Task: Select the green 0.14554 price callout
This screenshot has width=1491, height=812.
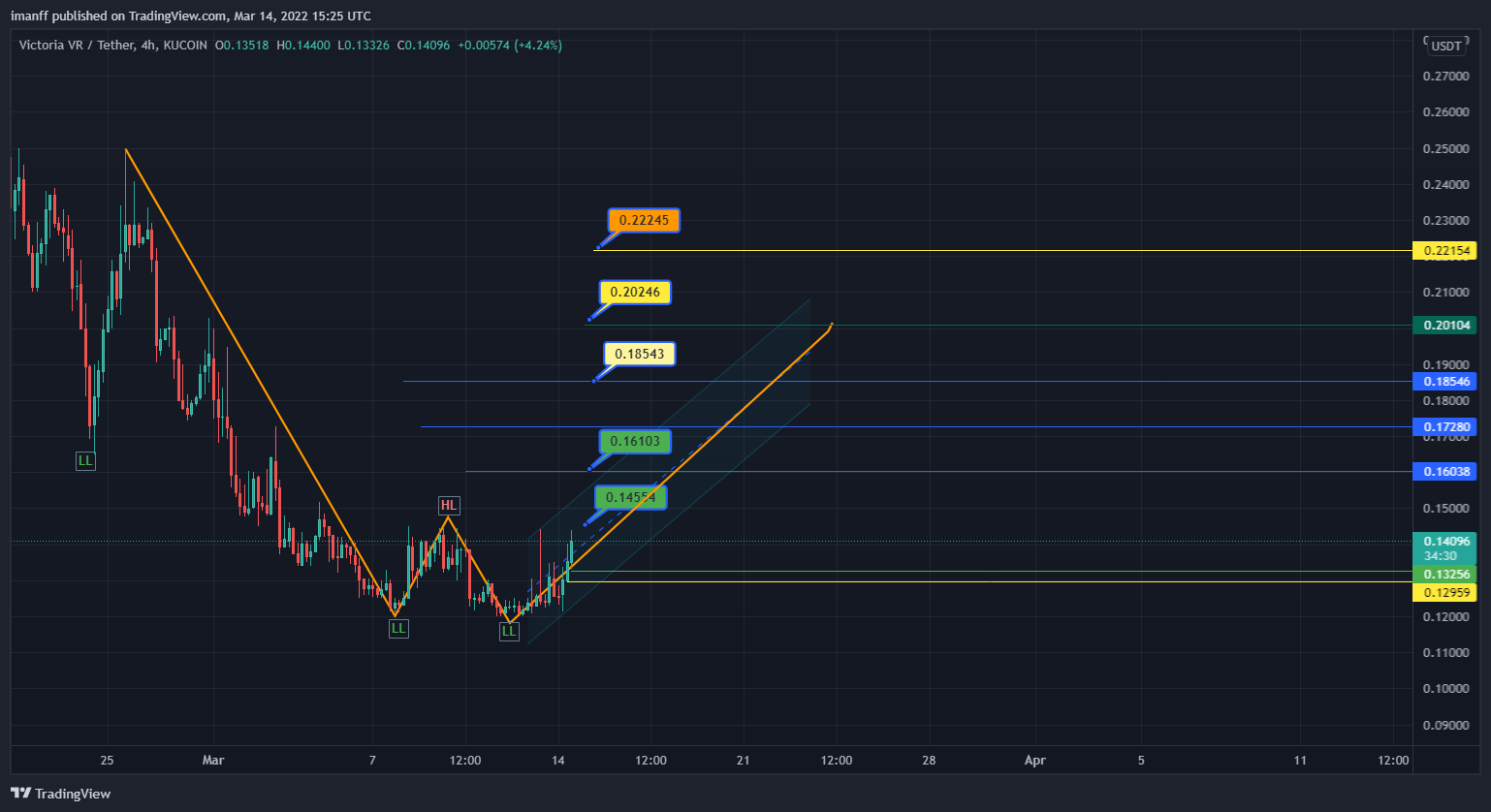Action: pyautogui.click(x=630, y=498)
